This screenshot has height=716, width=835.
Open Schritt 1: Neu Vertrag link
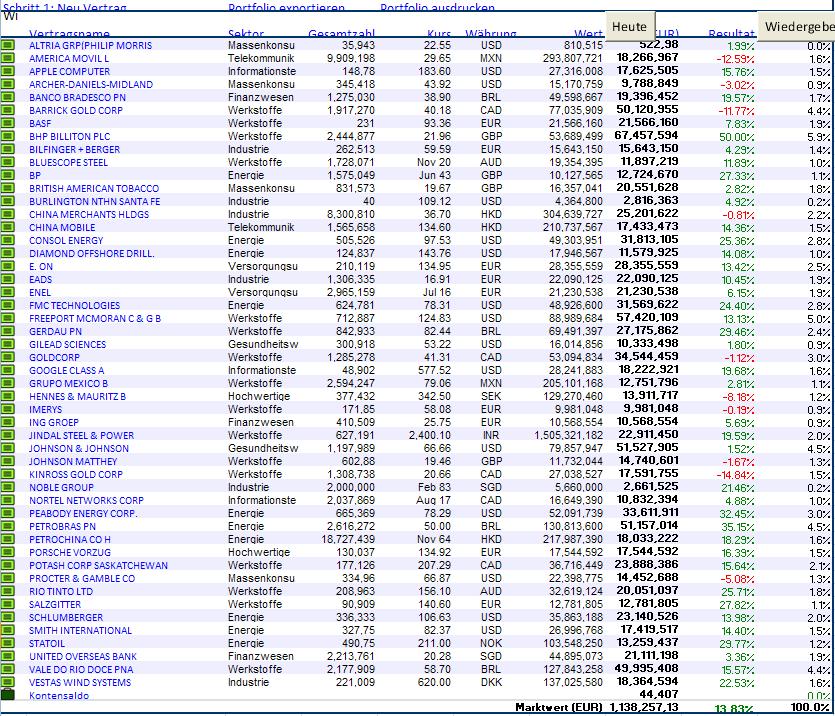coord(64,7)
